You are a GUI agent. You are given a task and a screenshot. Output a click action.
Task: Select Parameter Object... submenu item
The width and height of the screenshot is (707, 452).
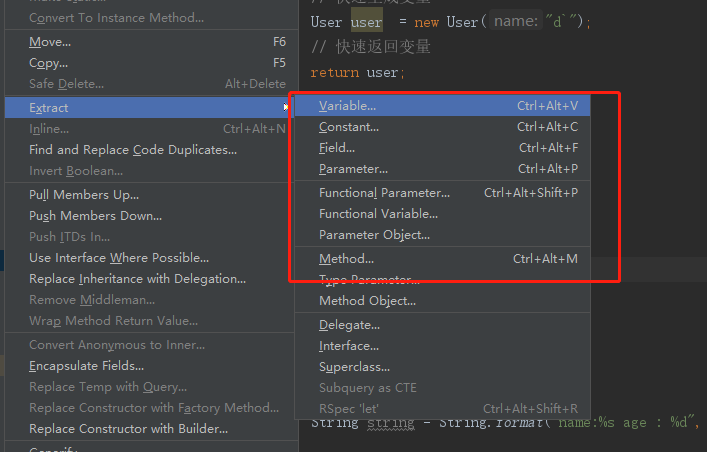tap(442, 235)
